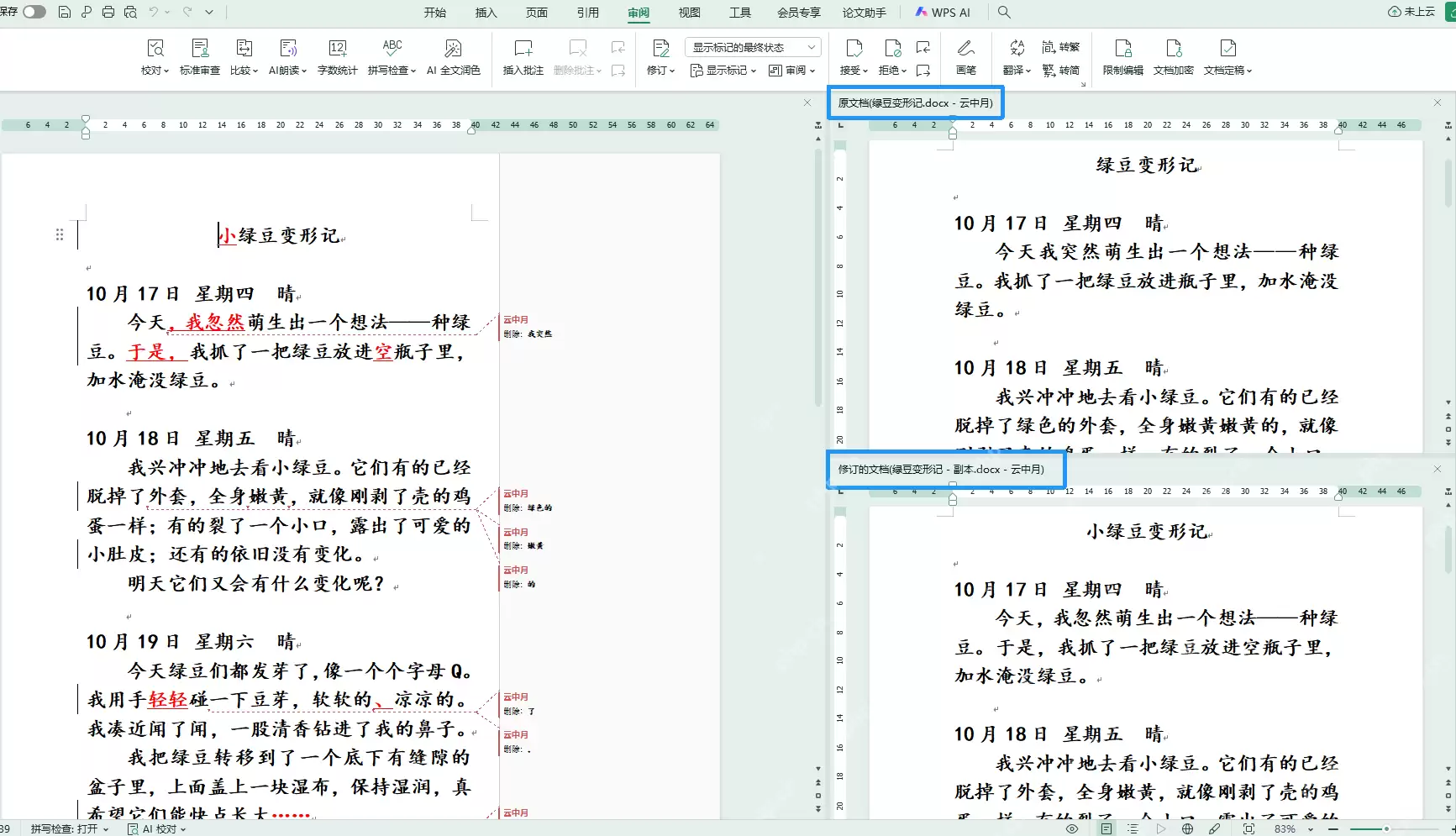Screen dimensions: 1456x836
Task: Click the print icon in quick access bar
Action: pos(108,13)
